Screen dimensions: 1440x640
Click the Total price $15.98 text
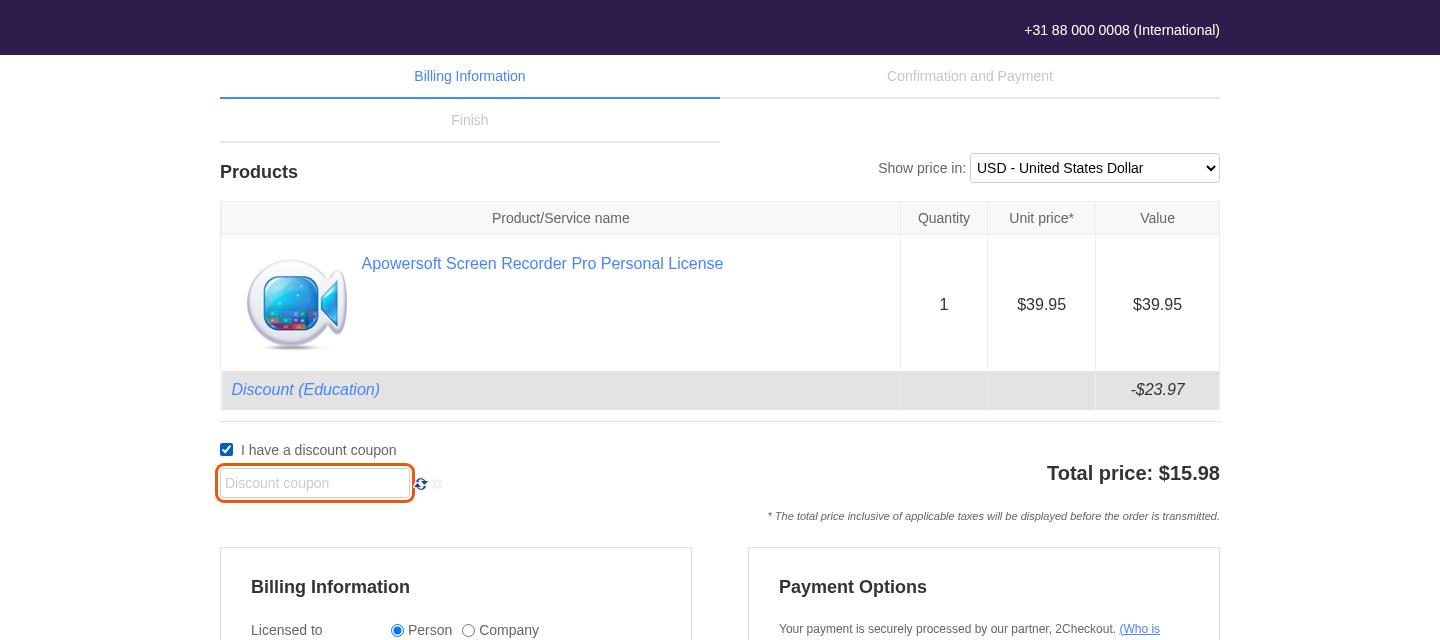[x=1133, y=473]
